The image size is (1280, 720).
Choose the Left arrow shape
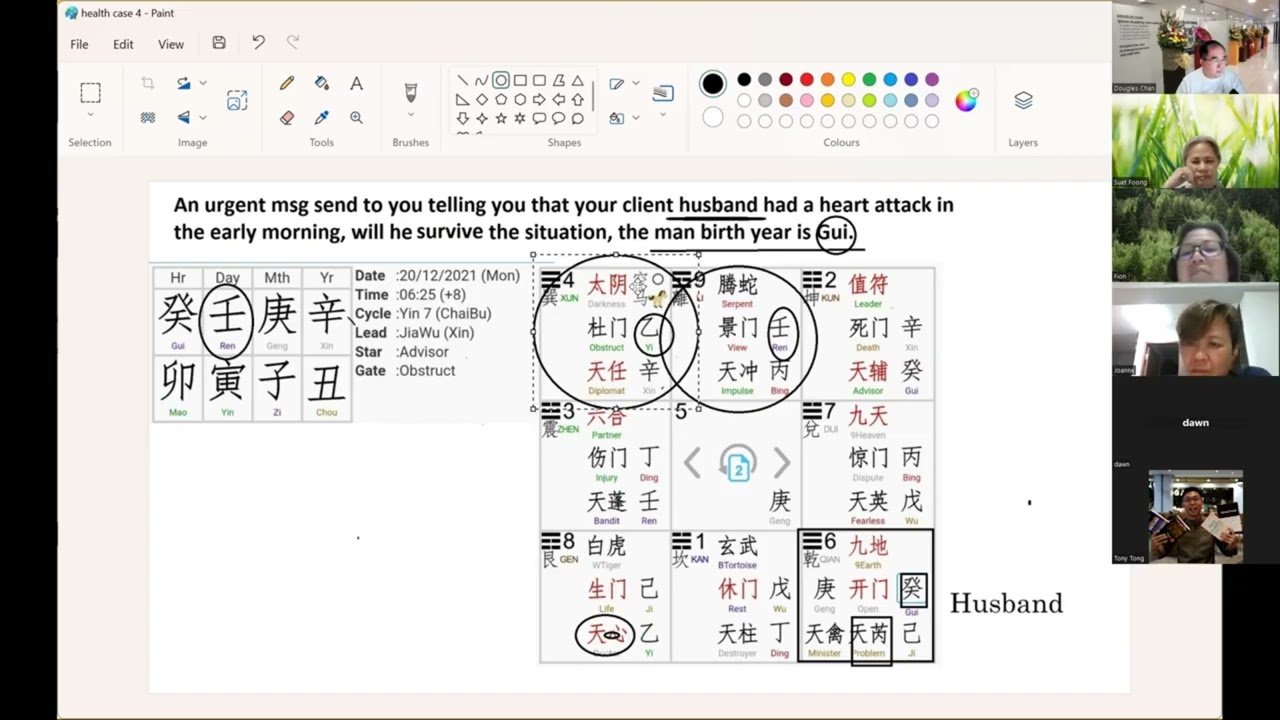[x=558, y=100]
